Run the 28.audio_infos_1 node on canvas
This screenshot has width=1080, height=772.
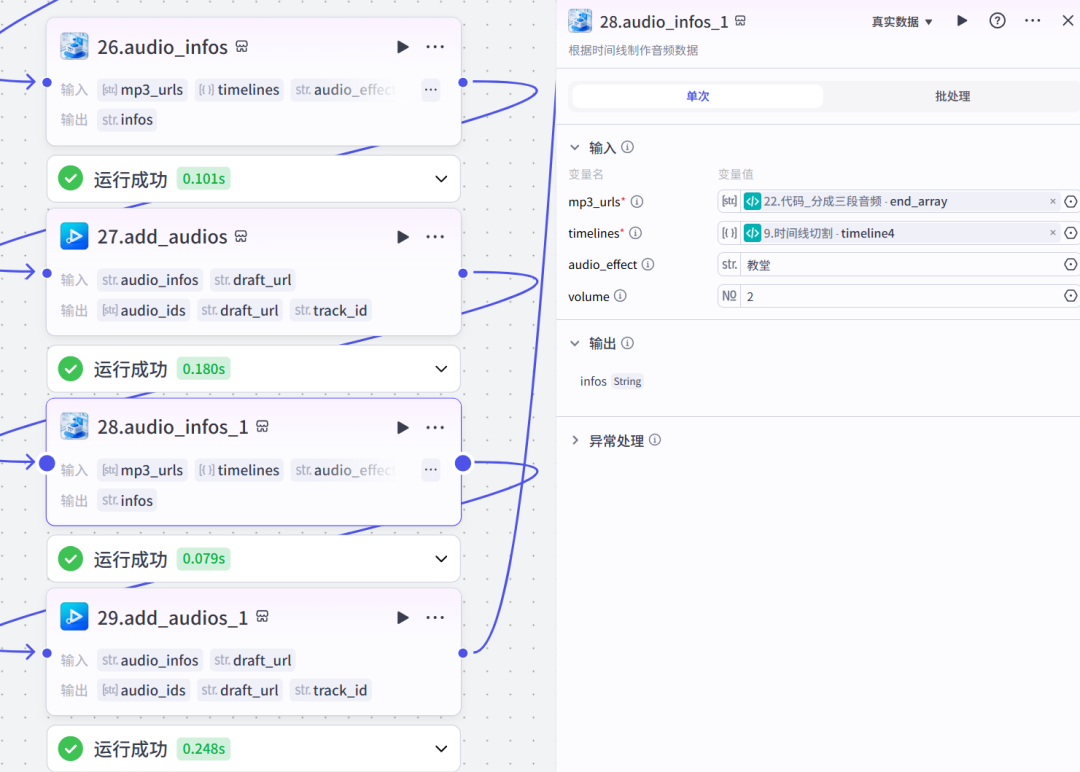click(403, 427)
